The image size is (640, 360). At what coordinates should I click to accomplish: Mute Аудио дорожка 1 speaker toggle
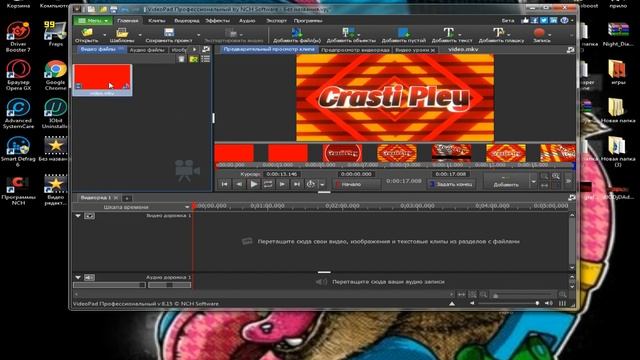click(89, 278)
